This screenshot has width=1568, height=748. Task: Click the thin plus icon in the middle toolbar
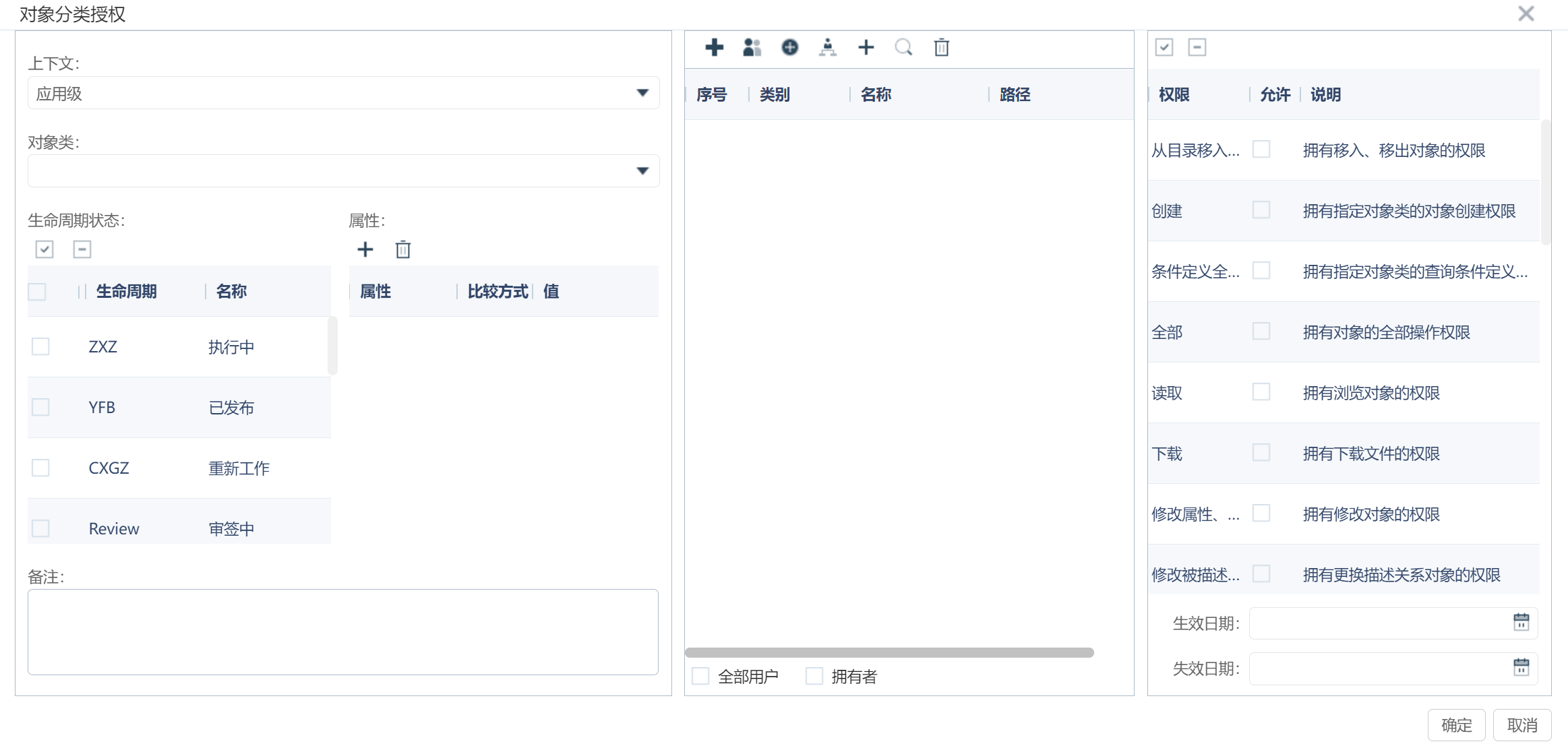tap(866, 47)
